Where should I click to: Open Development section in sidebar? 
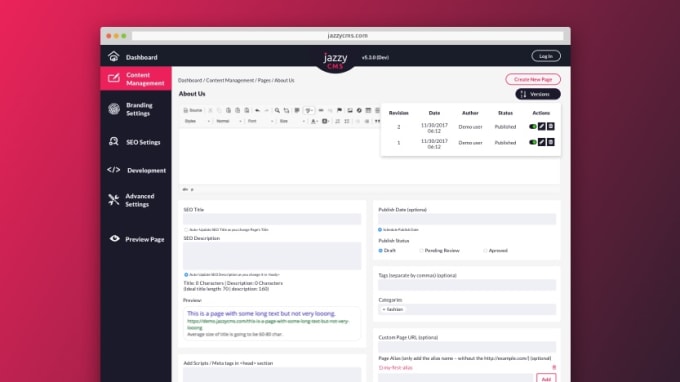136,170
